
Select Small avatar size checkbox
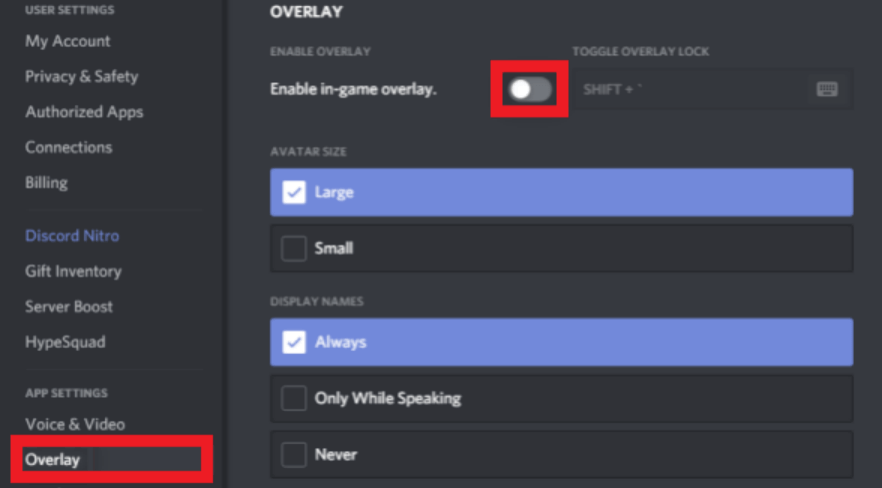294,248
